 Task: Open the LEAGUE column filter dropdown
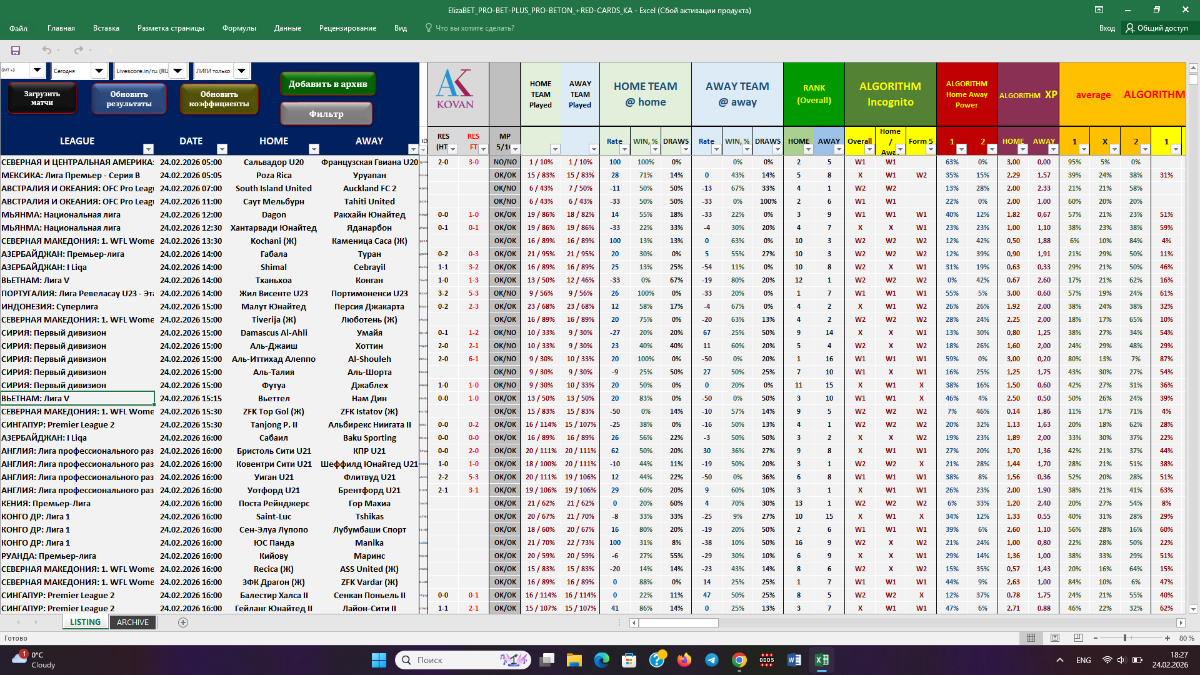pyautogui.click(x=148, y=146)
